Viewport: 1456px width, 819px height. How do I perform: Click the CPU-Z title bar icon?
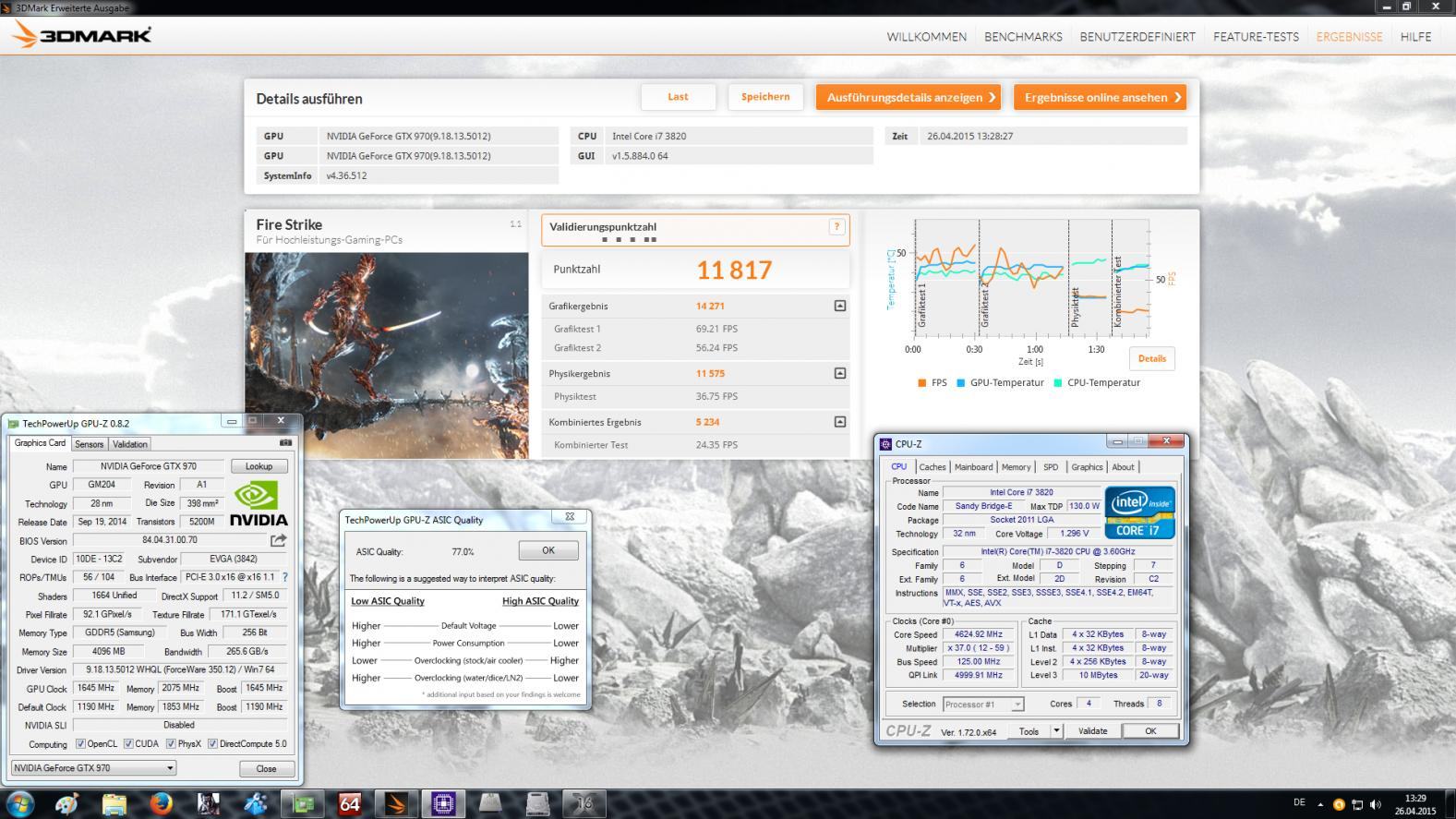[885, 444]
